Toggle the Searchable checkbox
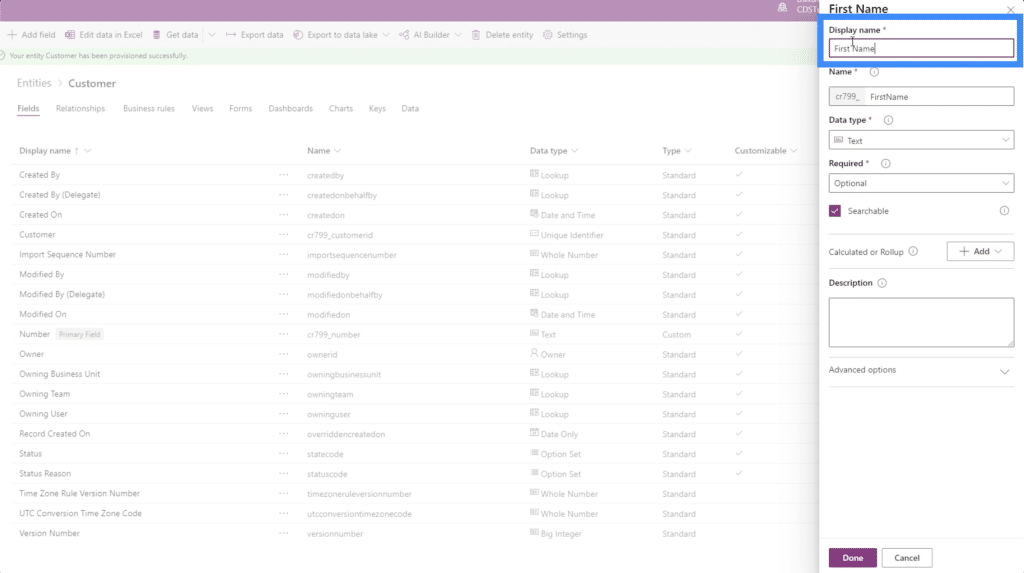 pos(835,210)
